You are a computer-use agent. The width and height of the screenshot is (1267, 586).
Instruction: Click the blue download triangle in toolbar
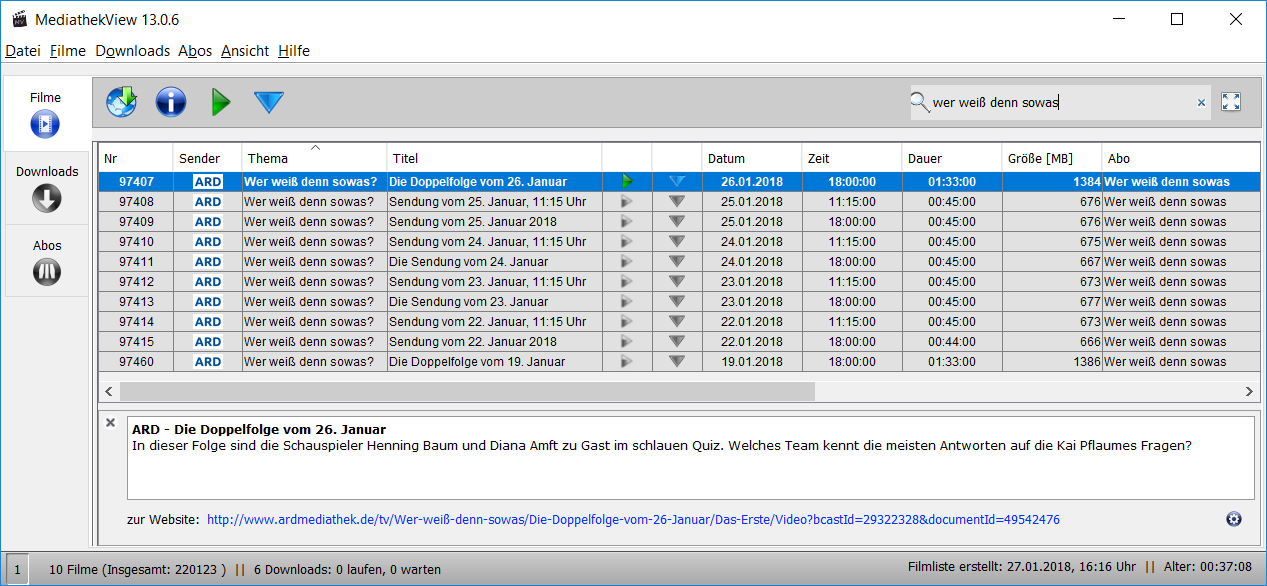[268, 101]
